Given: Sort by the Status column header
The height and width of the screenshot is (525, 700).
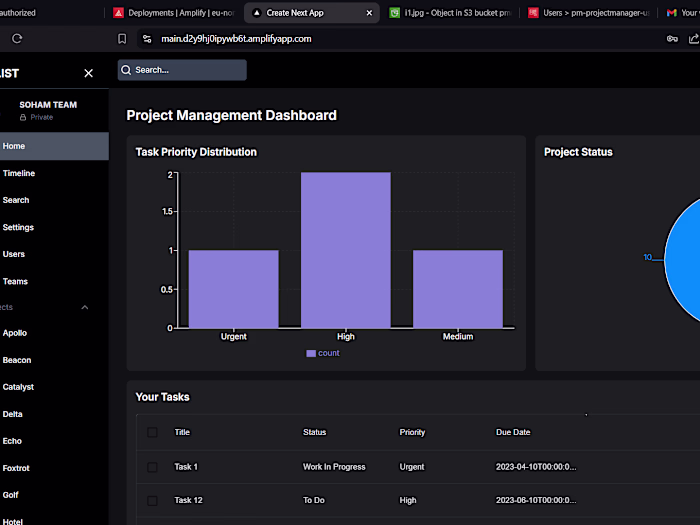Looking at the screenshot, I should tap(315, 432).
